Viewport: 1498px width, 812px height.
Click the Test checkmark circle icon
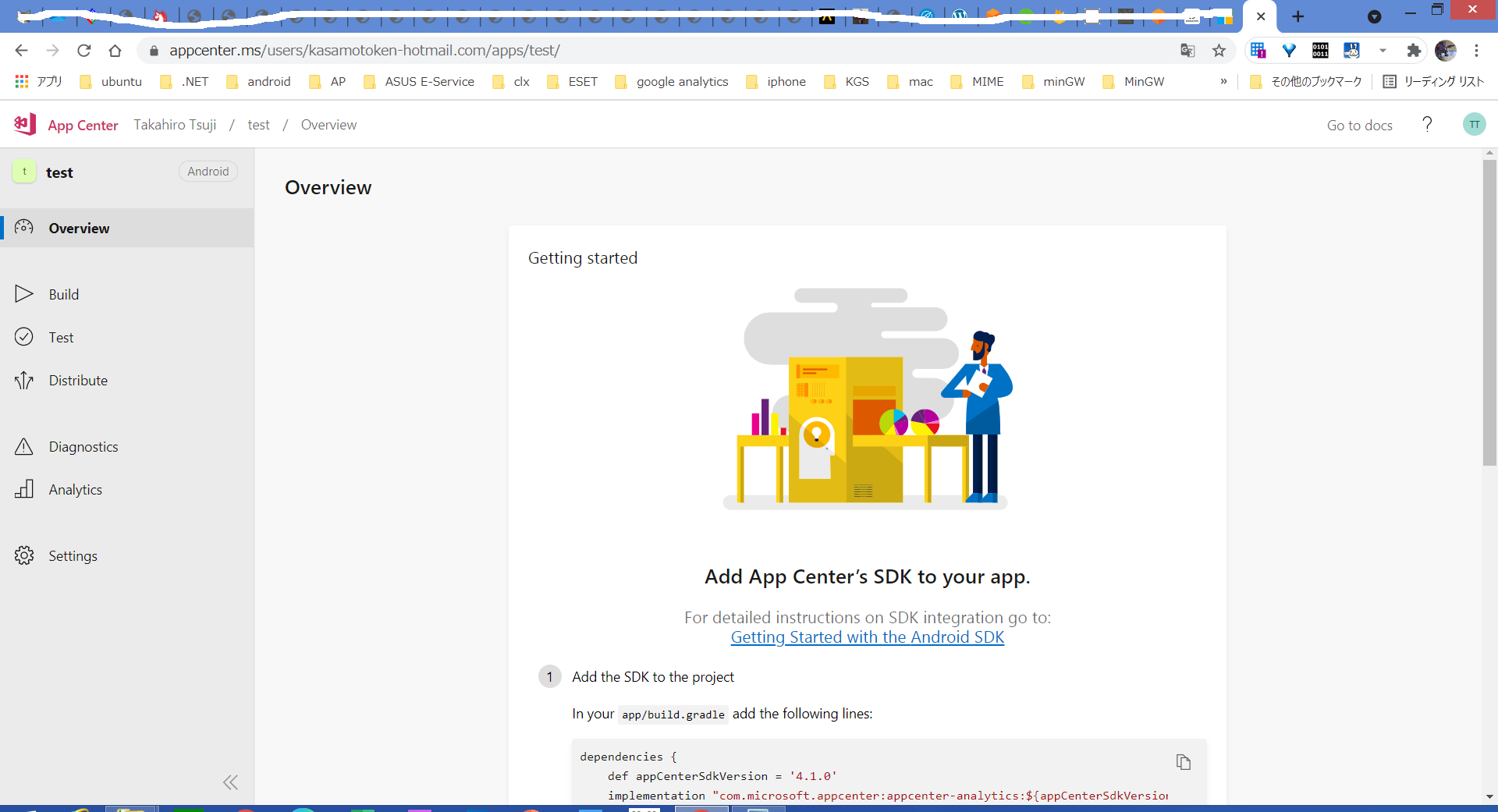pos(24,336)
